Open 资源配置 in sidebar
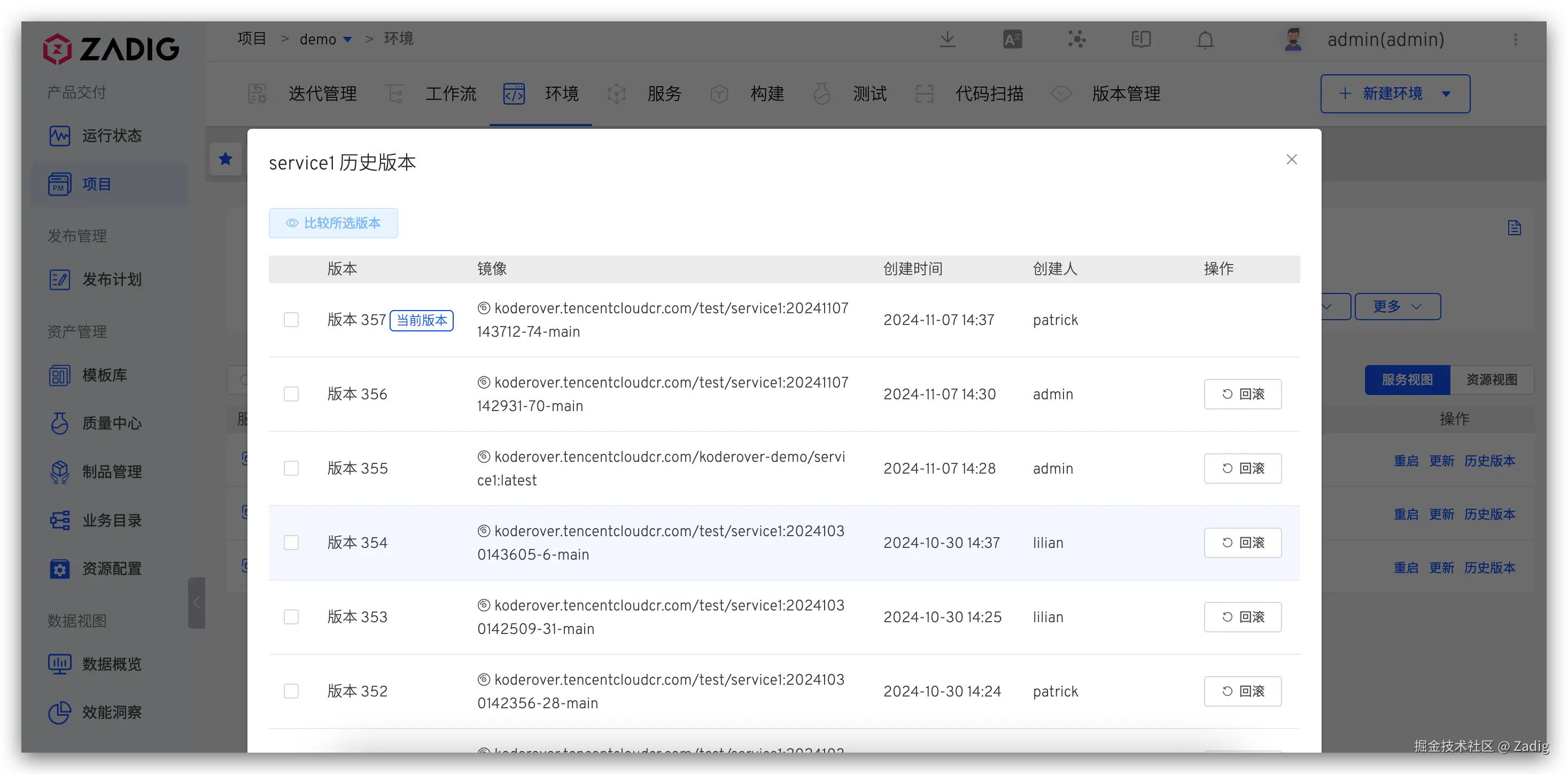Viewport: 1568px width, 774px height. click(x=111, y=569)
